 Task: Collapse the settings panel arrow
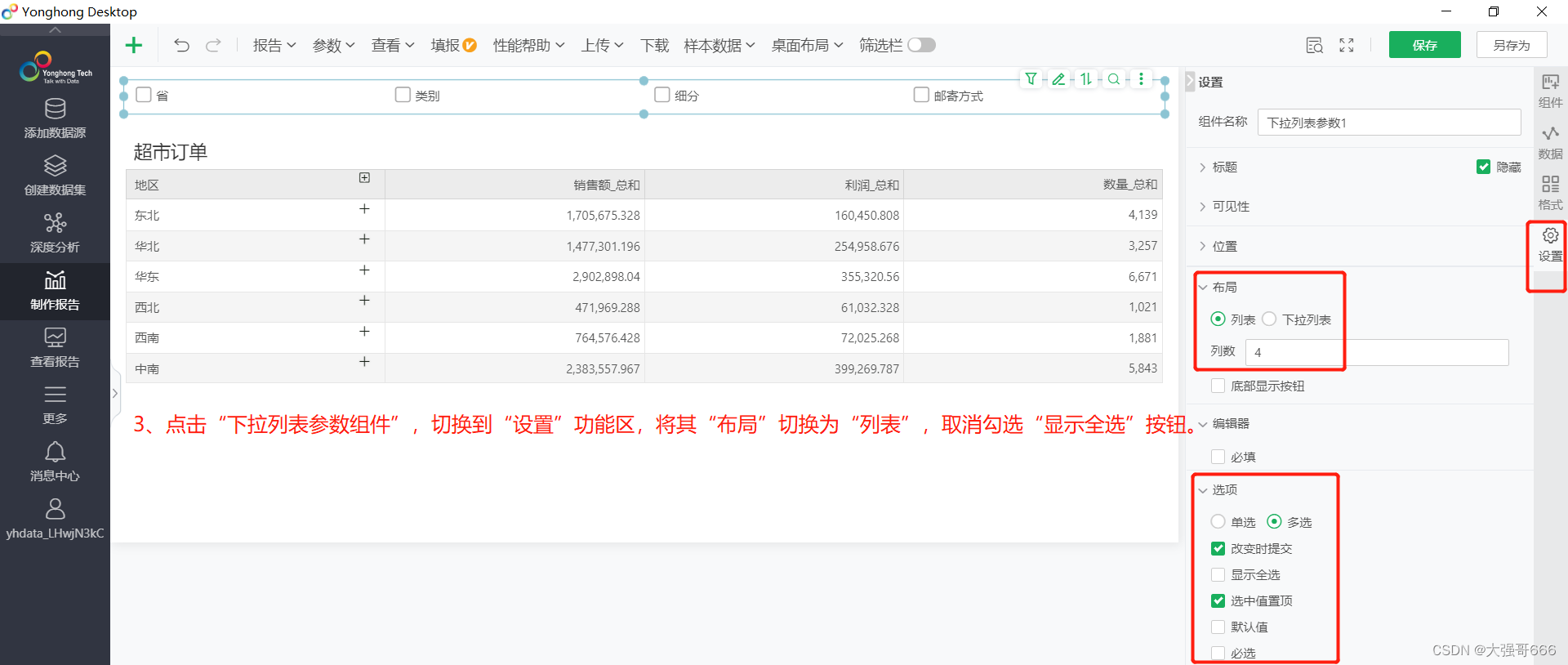point(1190,82)
